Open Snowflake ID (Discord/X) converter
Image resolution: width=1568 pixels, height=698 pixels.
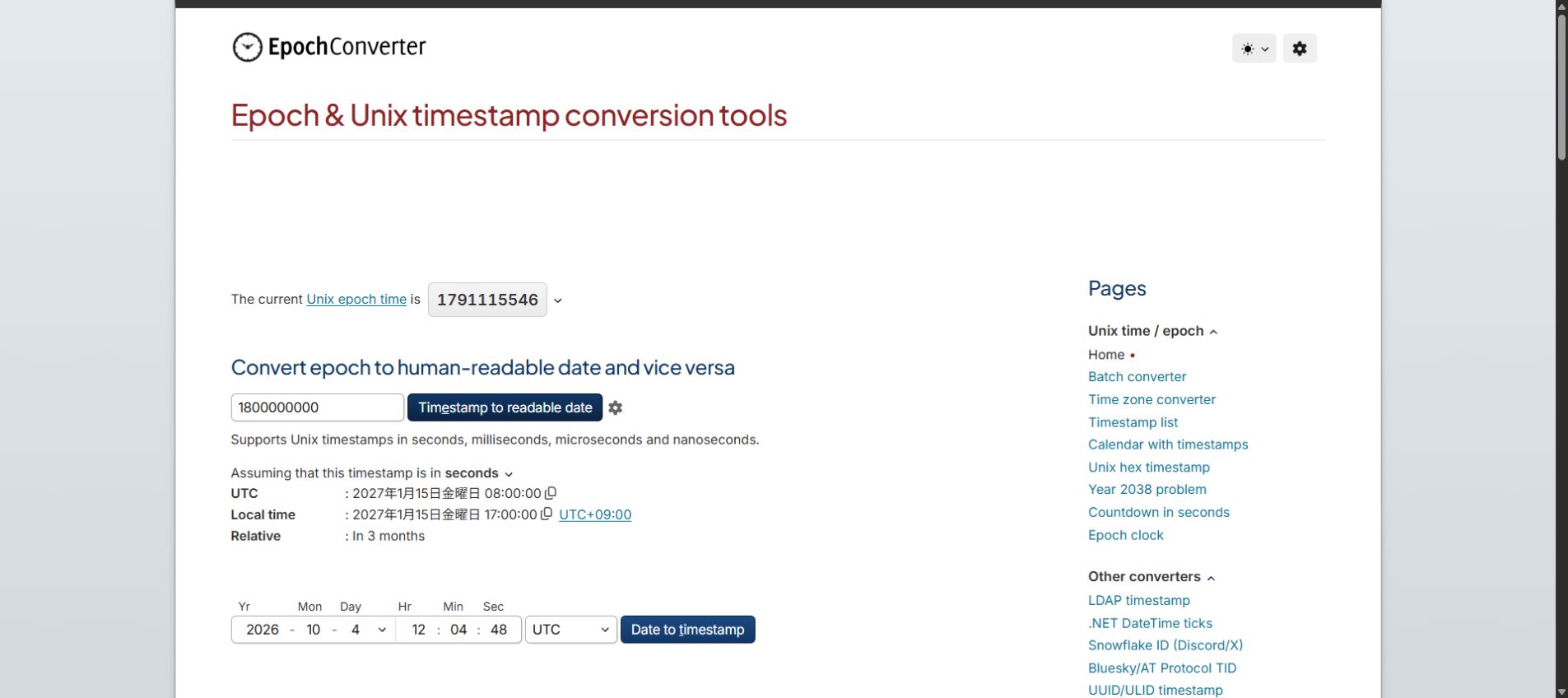[x=1166, y=645]
